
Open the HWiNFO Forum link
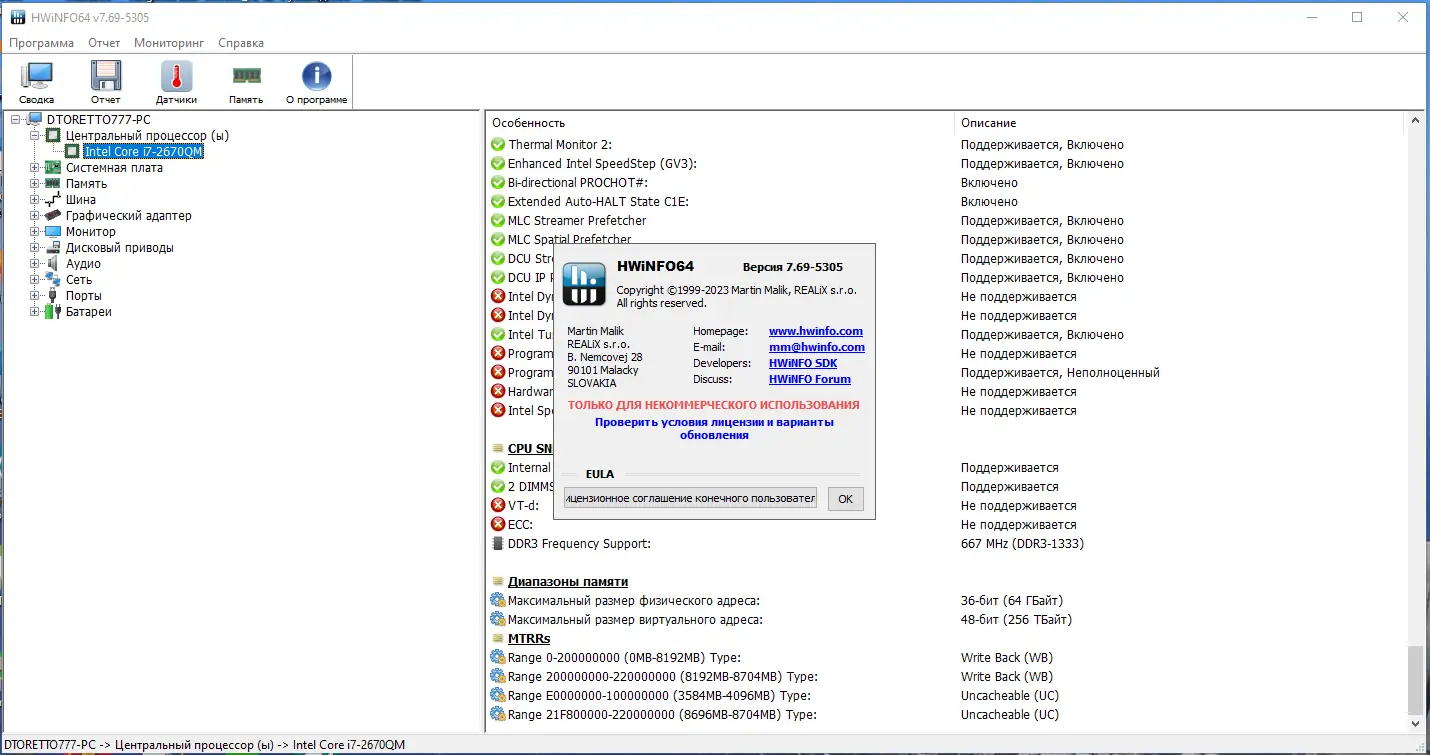(x=810, y=380)
